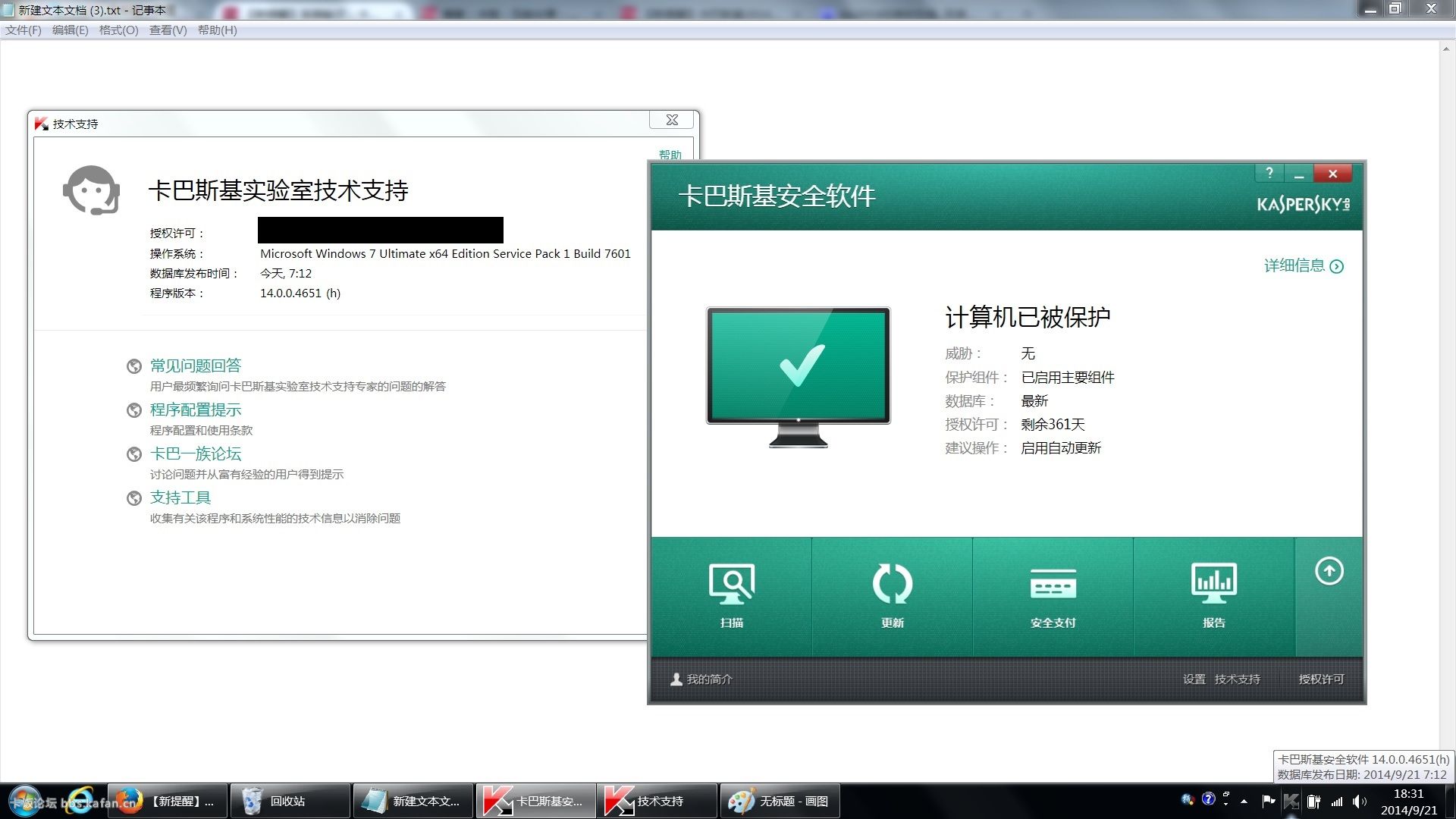This screenshot has width=1456, height=819.
Task: Open 详细信息 details link in Kaspersky
Action: pyautogui.click(x=1304, y=265)
